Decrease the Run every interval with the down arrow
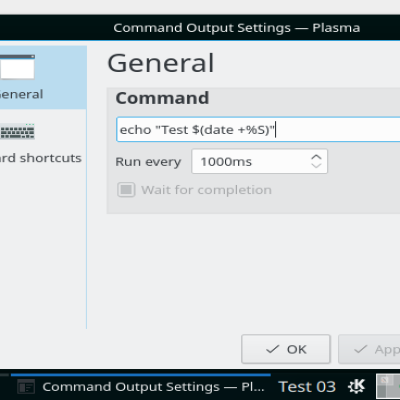Image resolution: width=400 pixels, height=400 pixels. point(316,165)
